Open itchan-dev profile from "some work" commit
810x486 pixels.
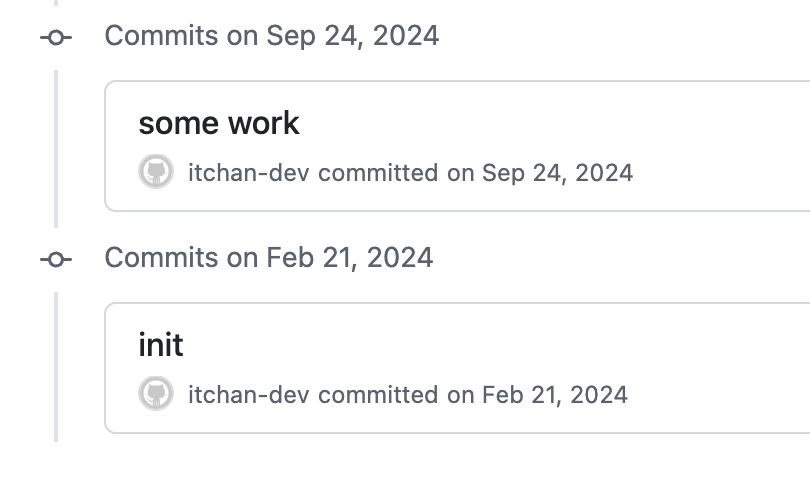(249, 172)
